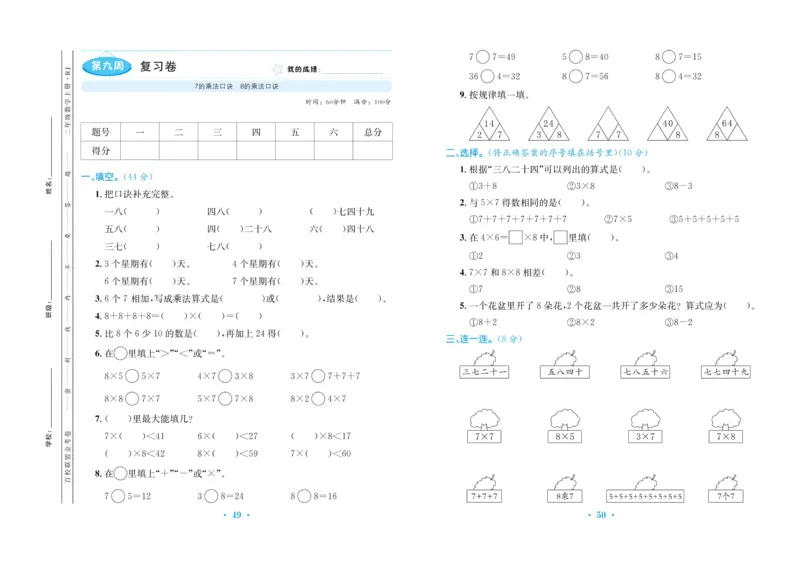This screenshot has height=579, width=800.
Task: Click the page number "50" marker
Action: [x=600, y=513]
